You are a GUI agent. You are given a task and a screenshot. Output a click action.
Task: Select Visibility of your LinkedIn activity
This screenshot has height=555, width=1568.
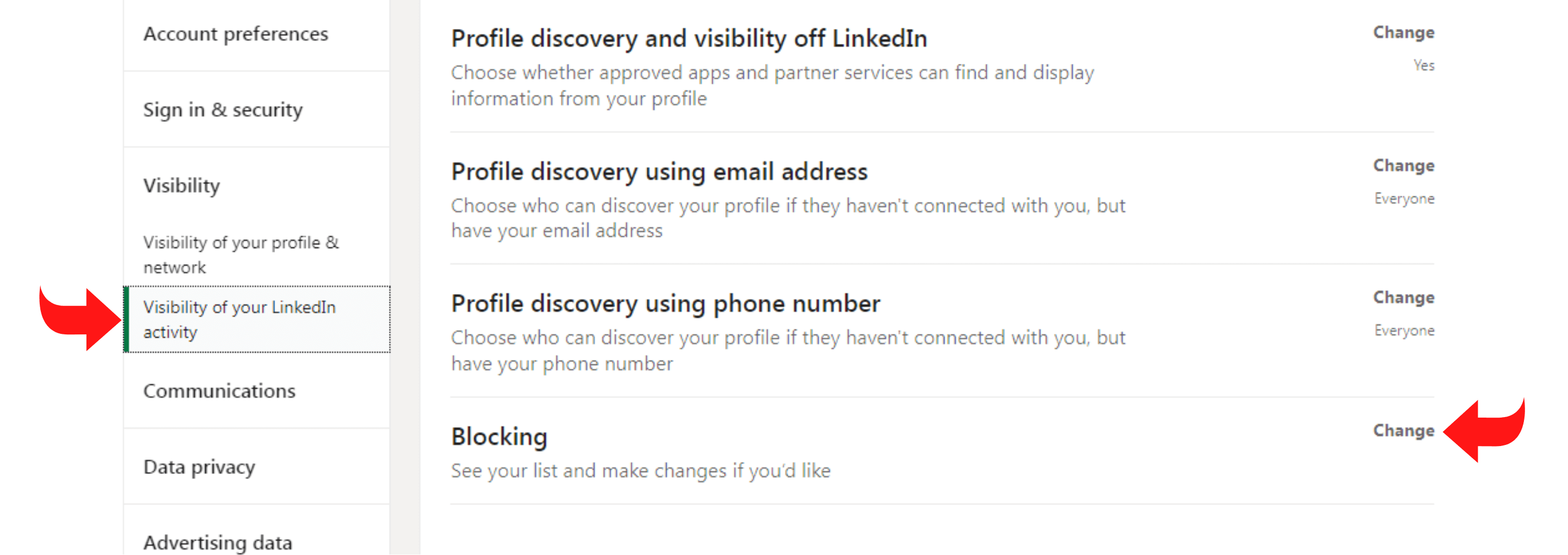(x=239, y=319)
